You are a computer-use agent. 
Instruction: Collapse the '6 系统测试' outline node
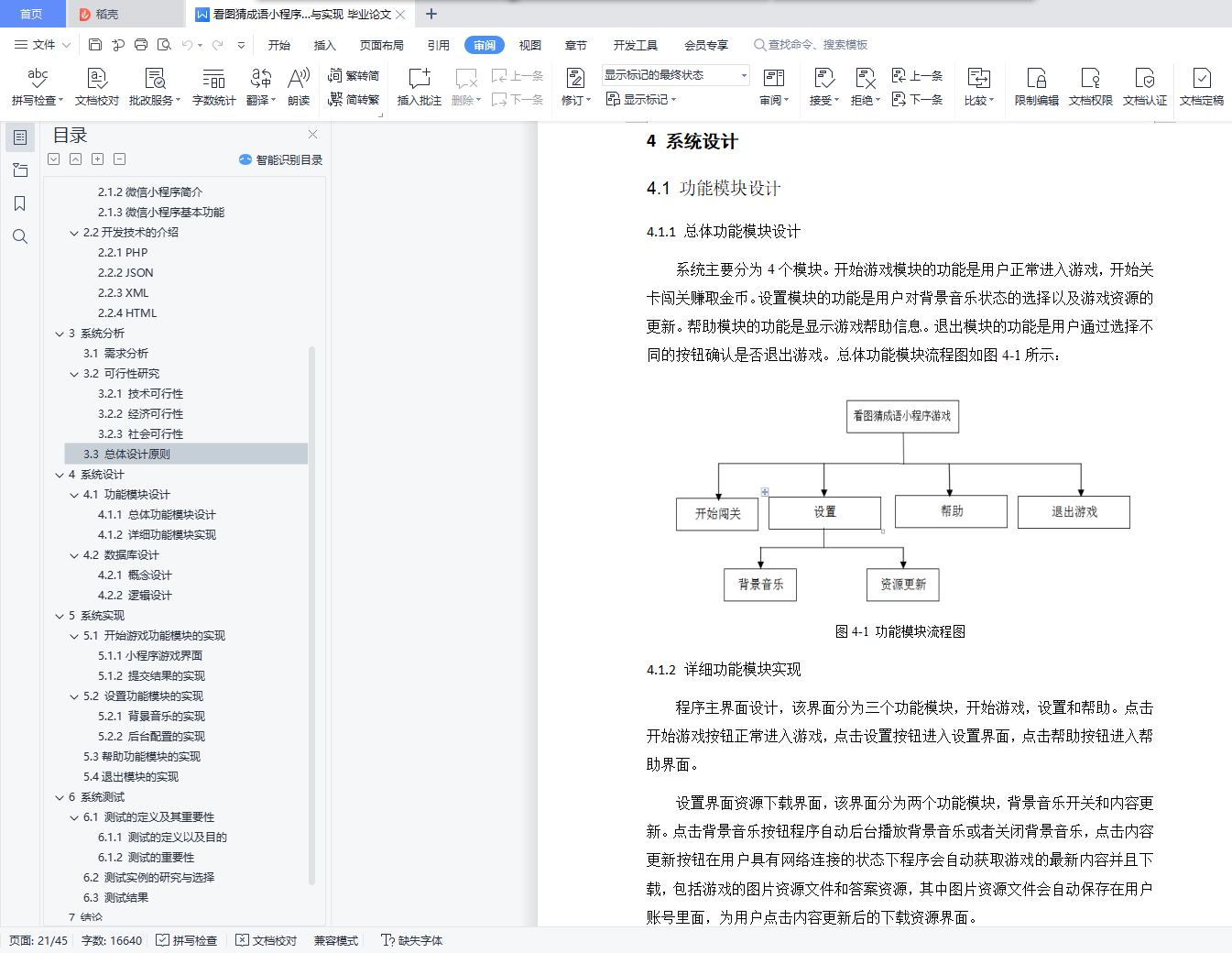click(60, 797)
